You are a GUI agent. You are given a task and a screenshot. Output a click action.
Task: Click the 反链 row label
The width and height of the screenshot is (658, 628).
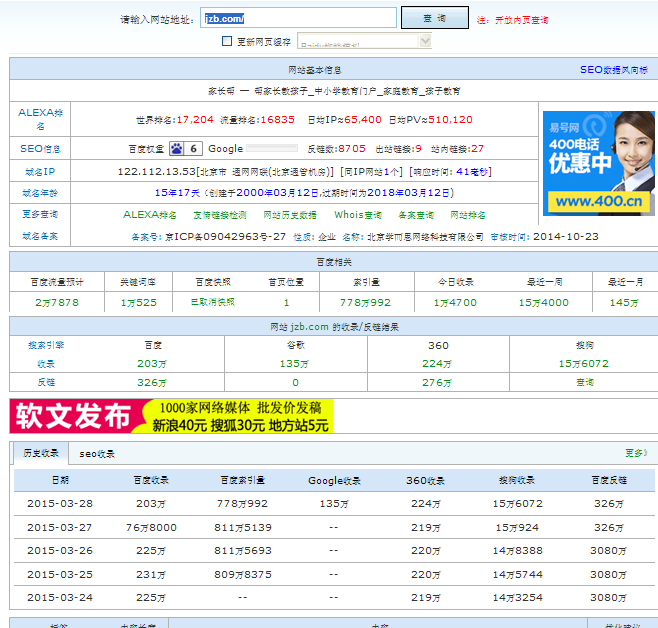[x=46, y=382]
